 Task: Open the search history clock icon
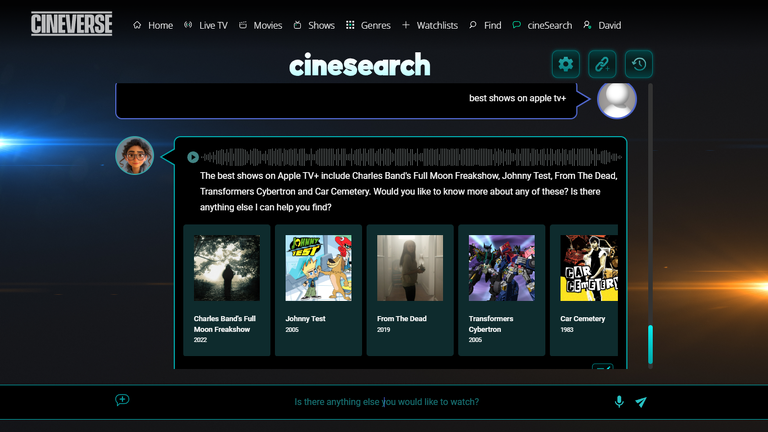click(639, 64)
